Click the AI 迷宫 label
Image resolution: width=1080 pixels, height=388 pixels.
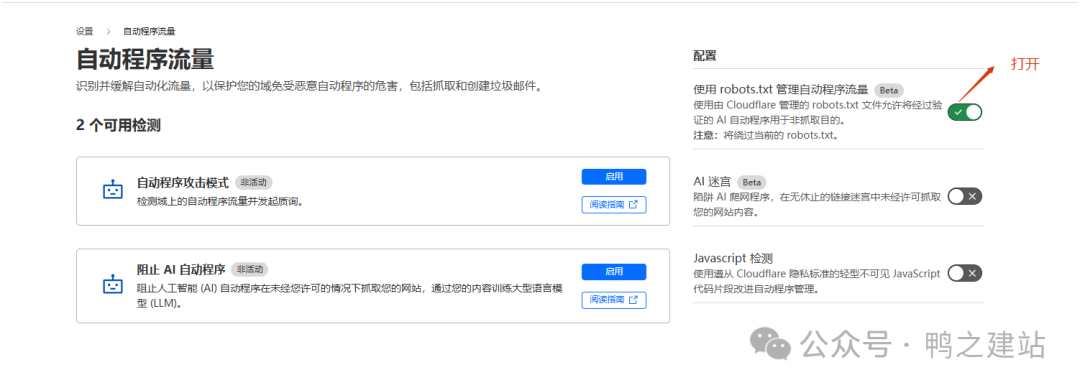712,183
